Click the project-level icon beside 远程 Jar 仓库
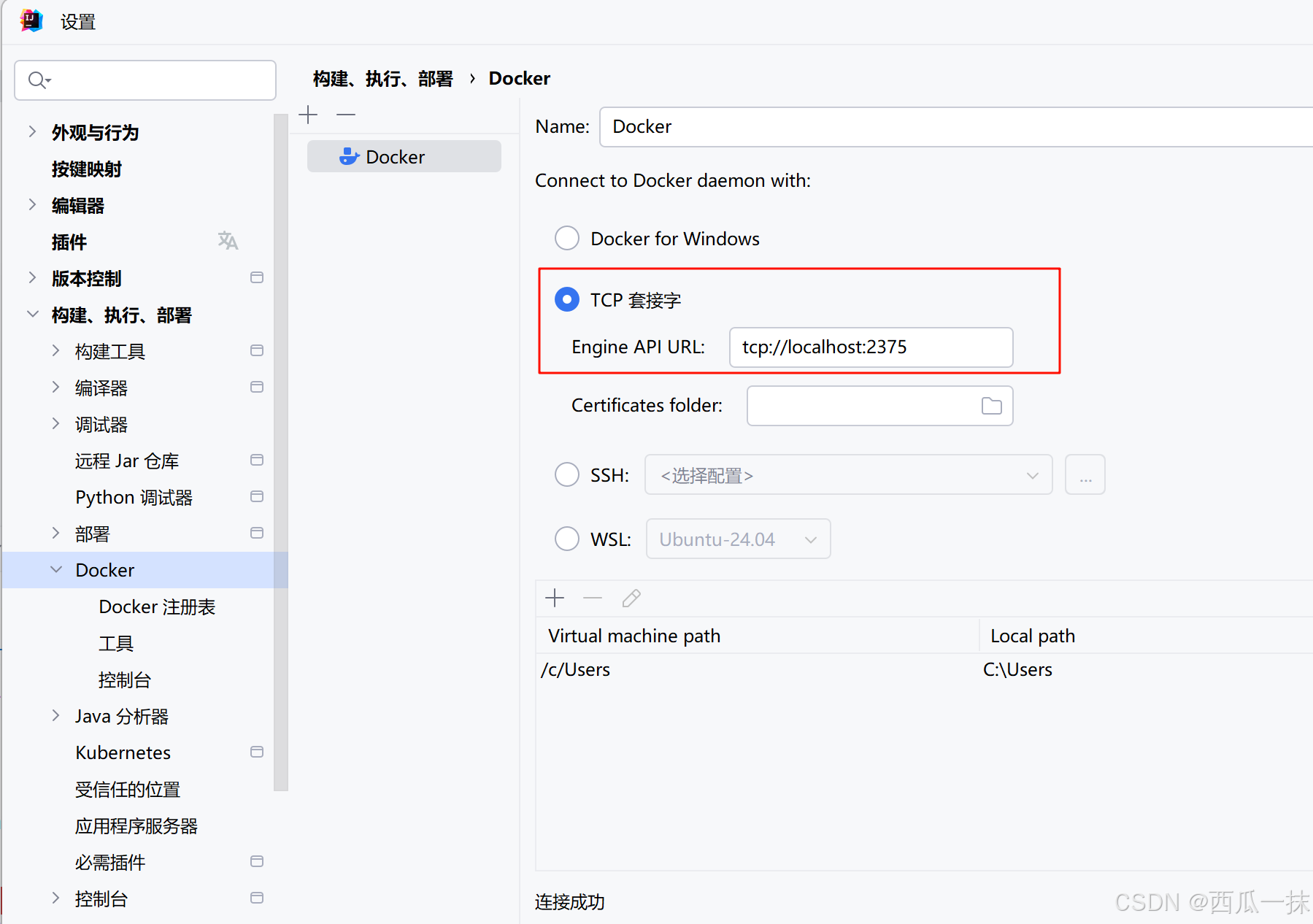 [257, 460]
